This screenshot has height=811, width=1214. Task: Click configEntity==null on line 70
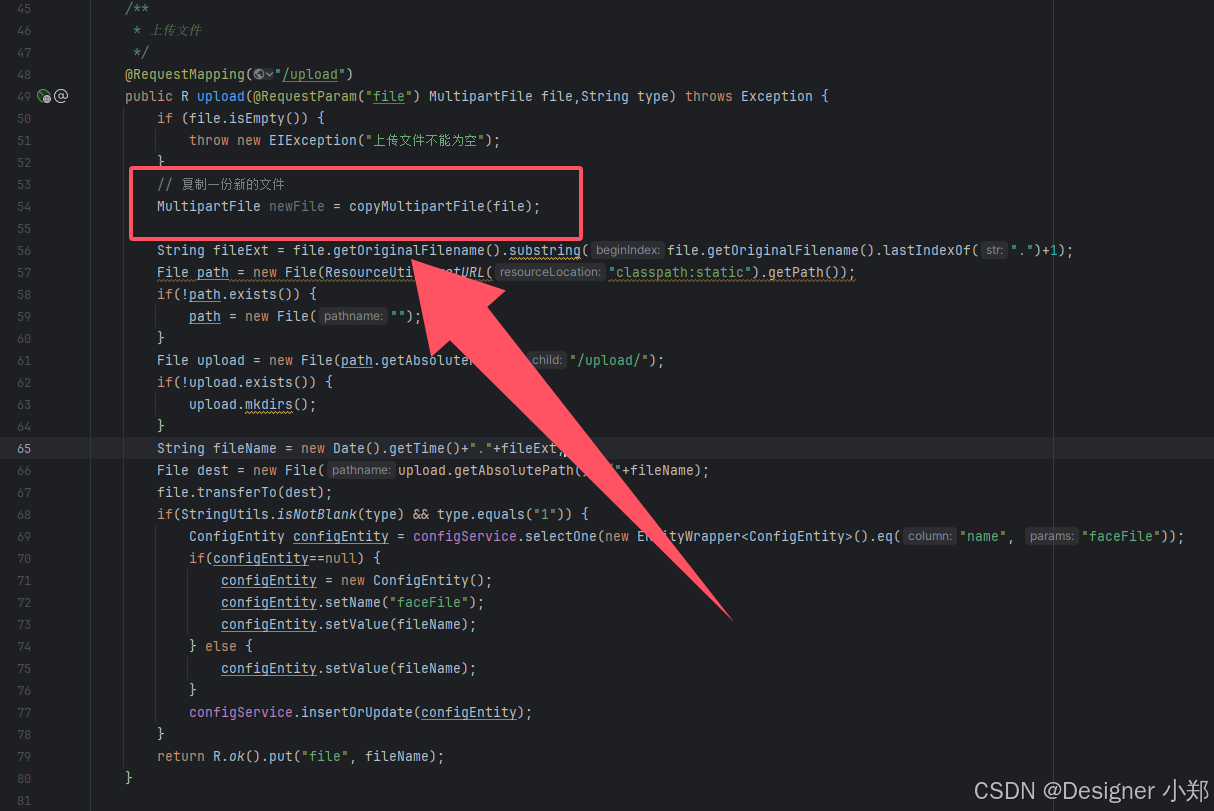[285, 558]
